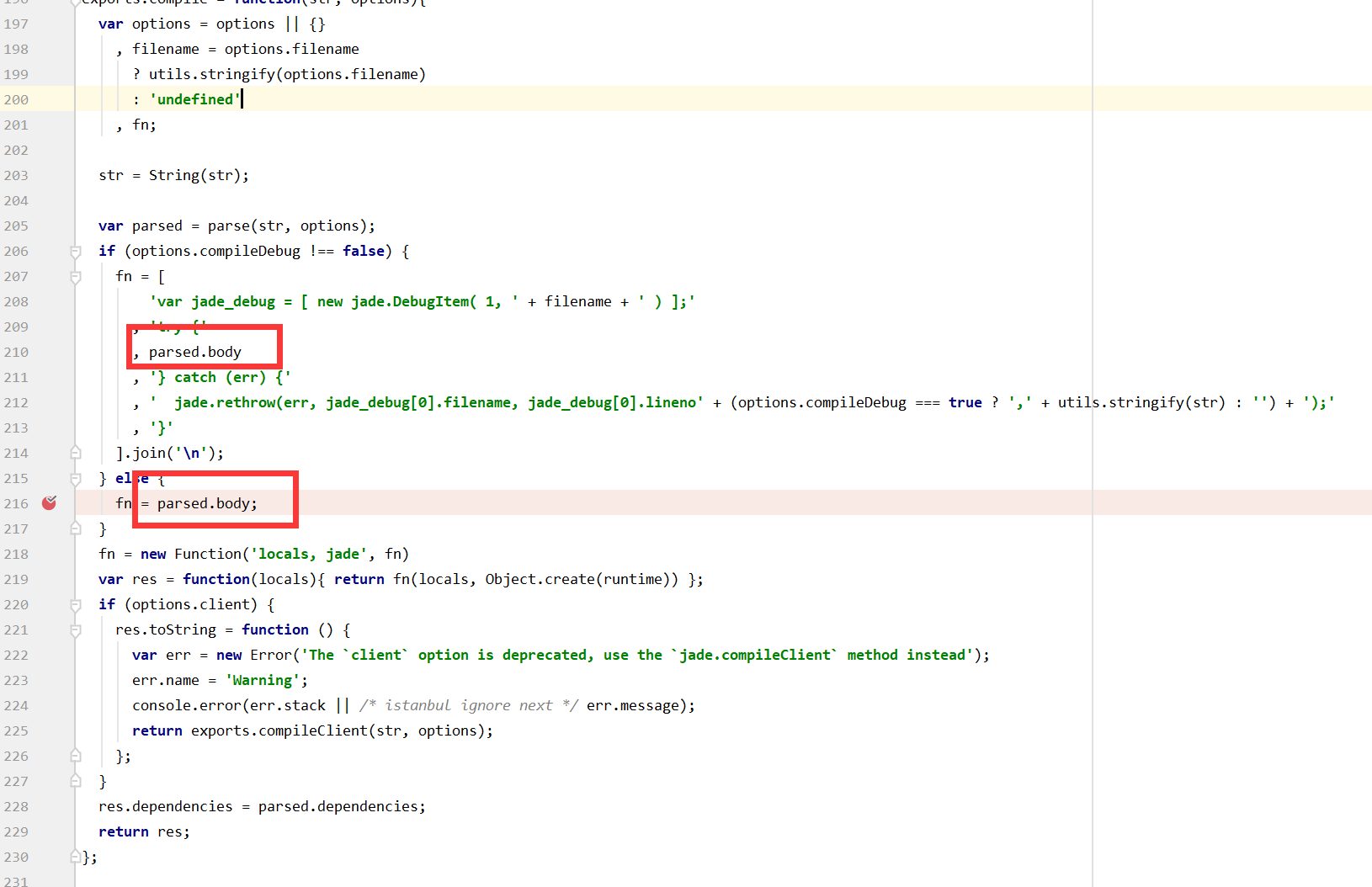Click fold end marker on line 227
This screenshot has height=887, width=1372.
pos(76,781)
